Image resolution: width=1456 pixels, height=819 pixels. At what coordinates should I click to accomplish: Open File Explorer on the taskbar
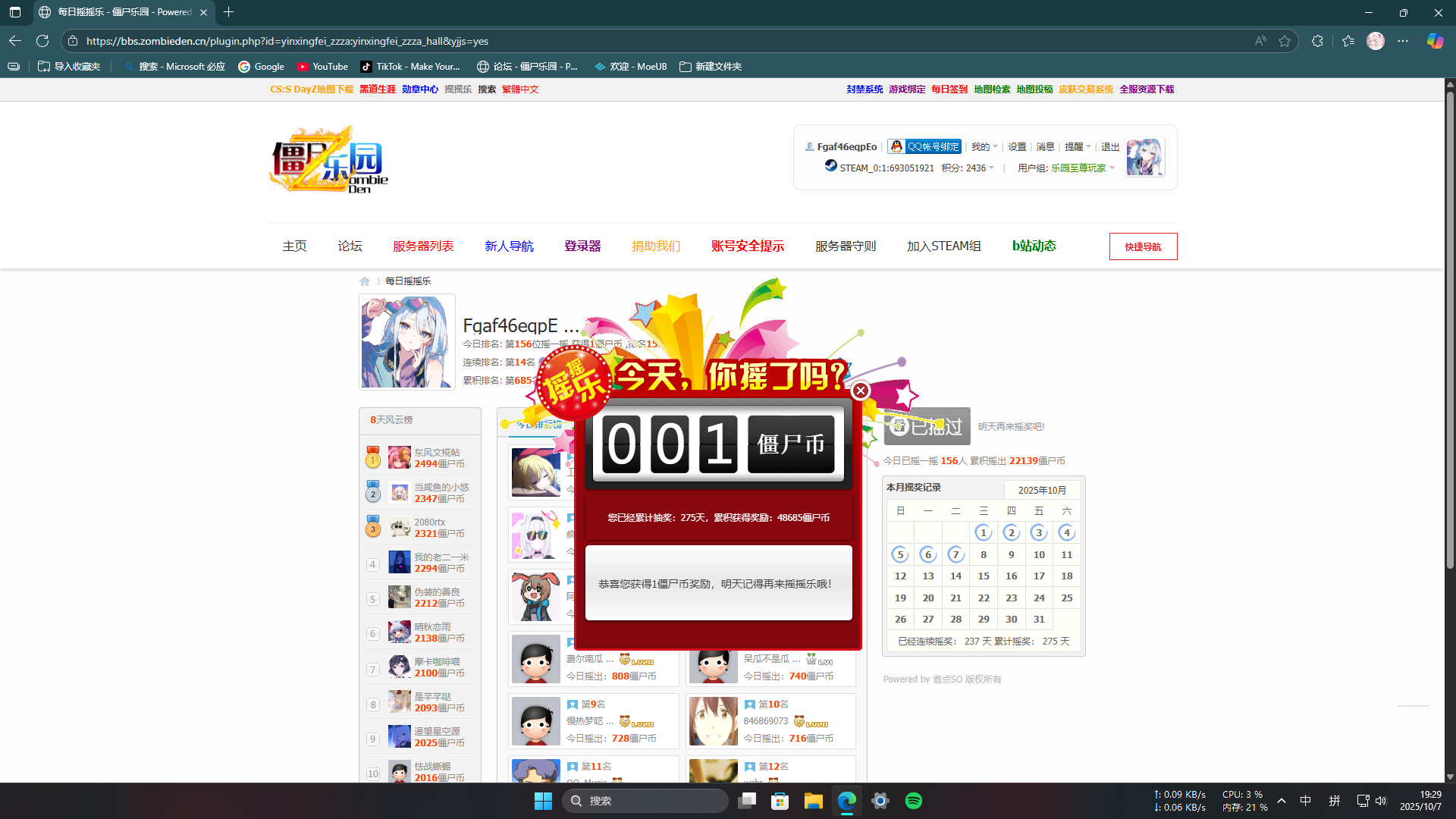tap(814, 801)
